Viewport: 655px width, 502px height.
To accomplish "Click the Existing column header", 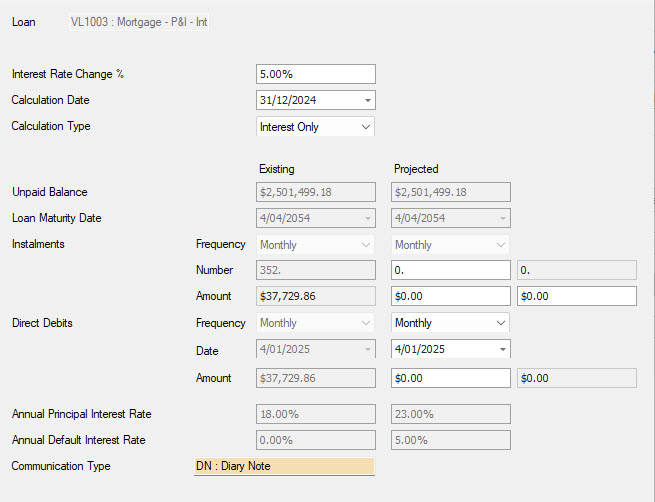I will click(x=277, y=169).
